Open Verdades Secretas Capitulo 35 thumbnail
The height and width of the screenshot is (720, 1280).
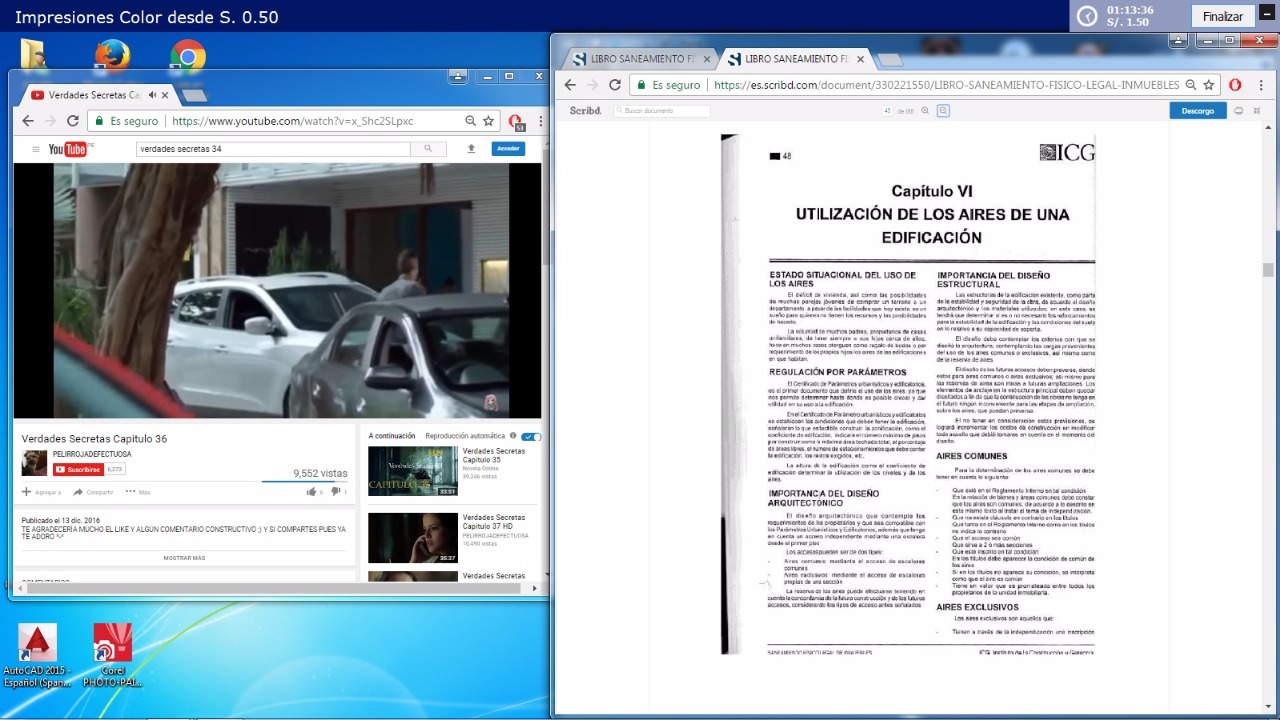point(412,471)
